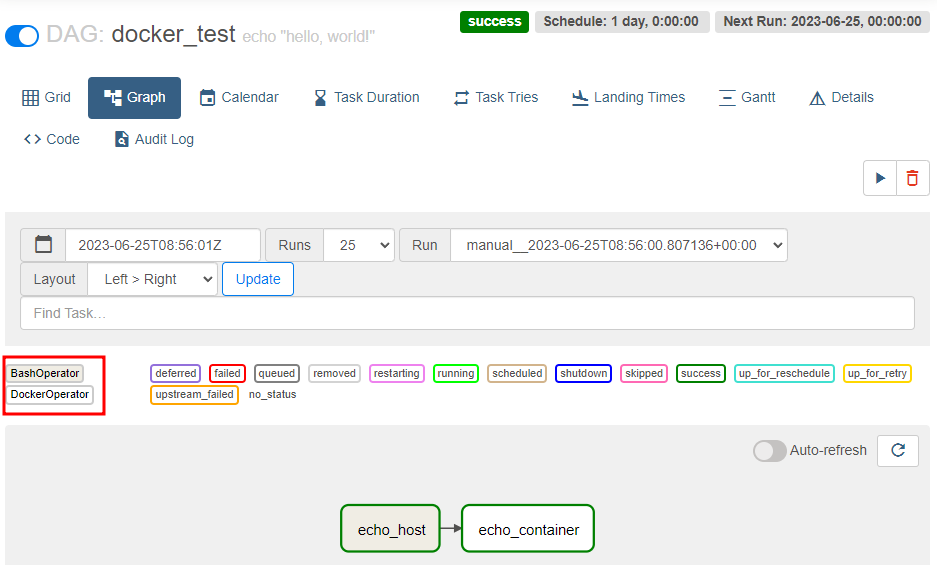This screenshot has height=565, width=937.
Task: Click the skipped status legend
Action: click(644, 373)
